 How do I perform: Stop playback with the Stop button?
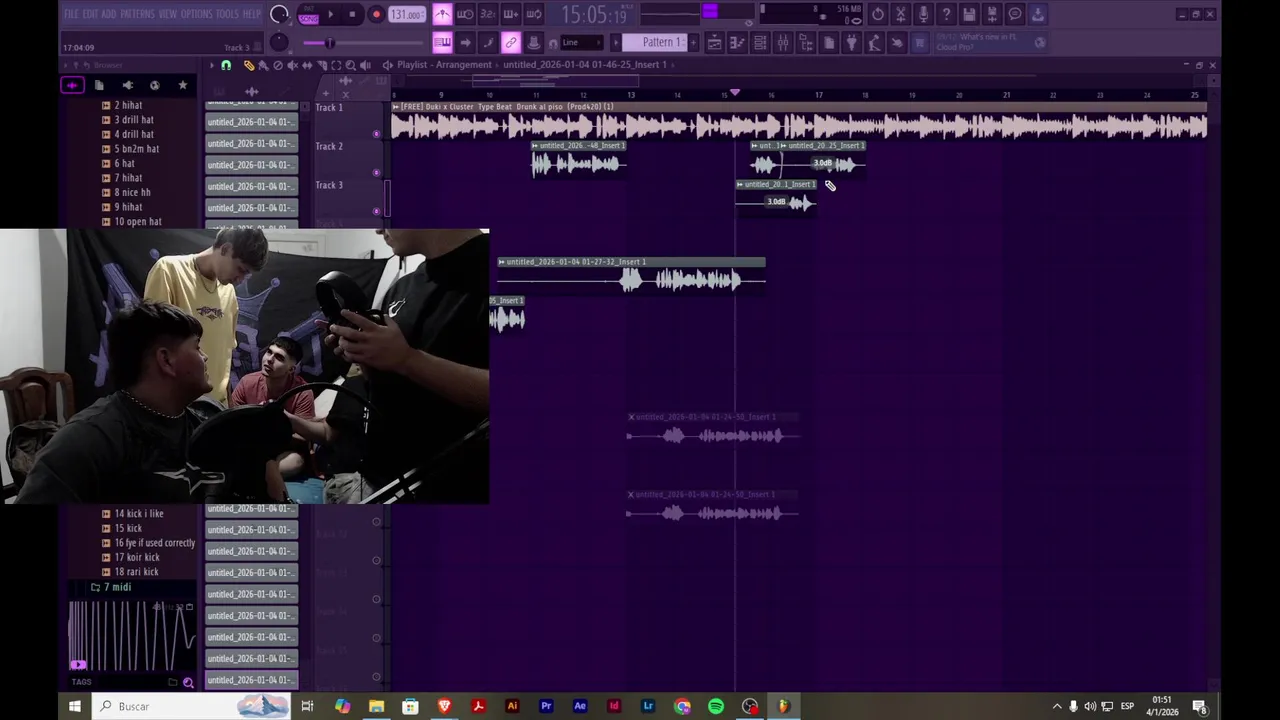coord(353,14)
